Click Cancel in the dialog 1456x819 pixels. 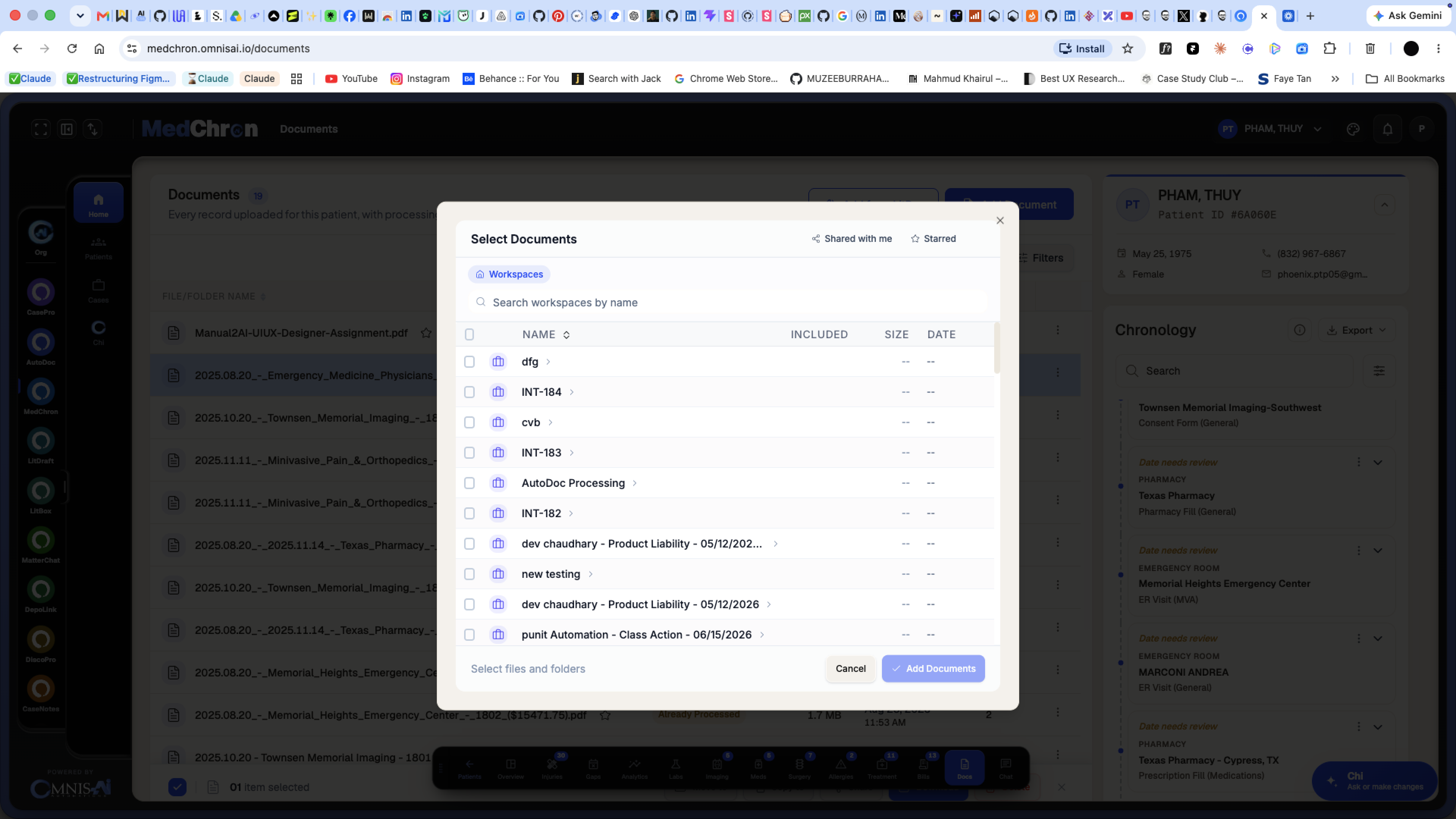(850, 668)
